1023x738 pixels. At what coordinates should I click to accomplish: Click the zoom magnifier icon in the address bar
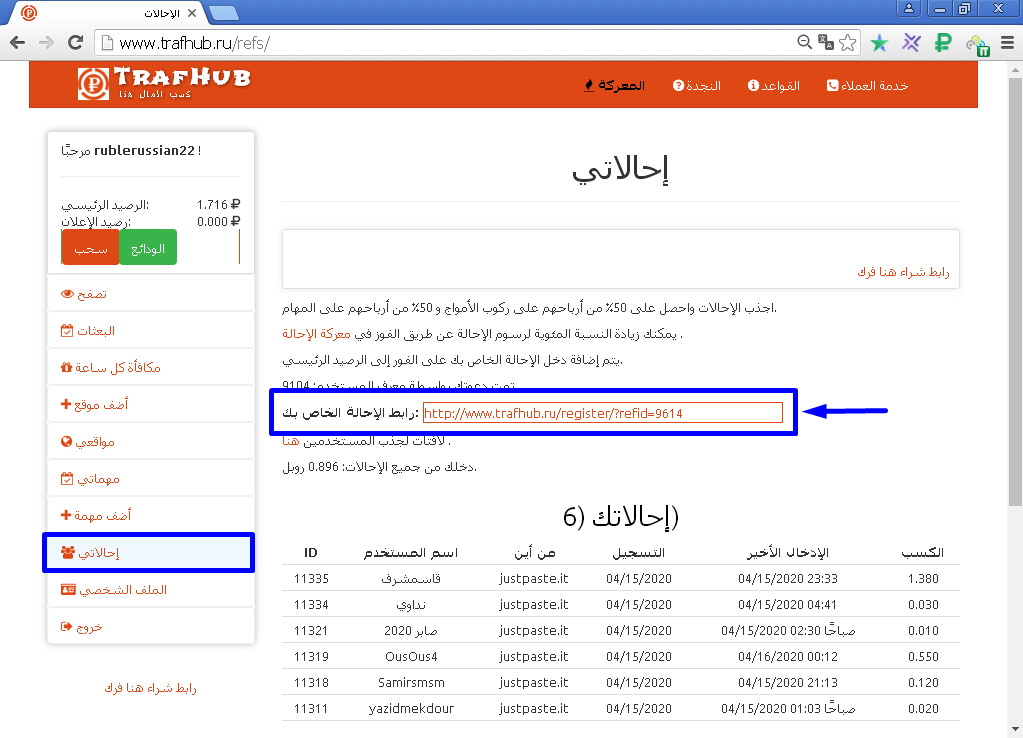[804, 42]
